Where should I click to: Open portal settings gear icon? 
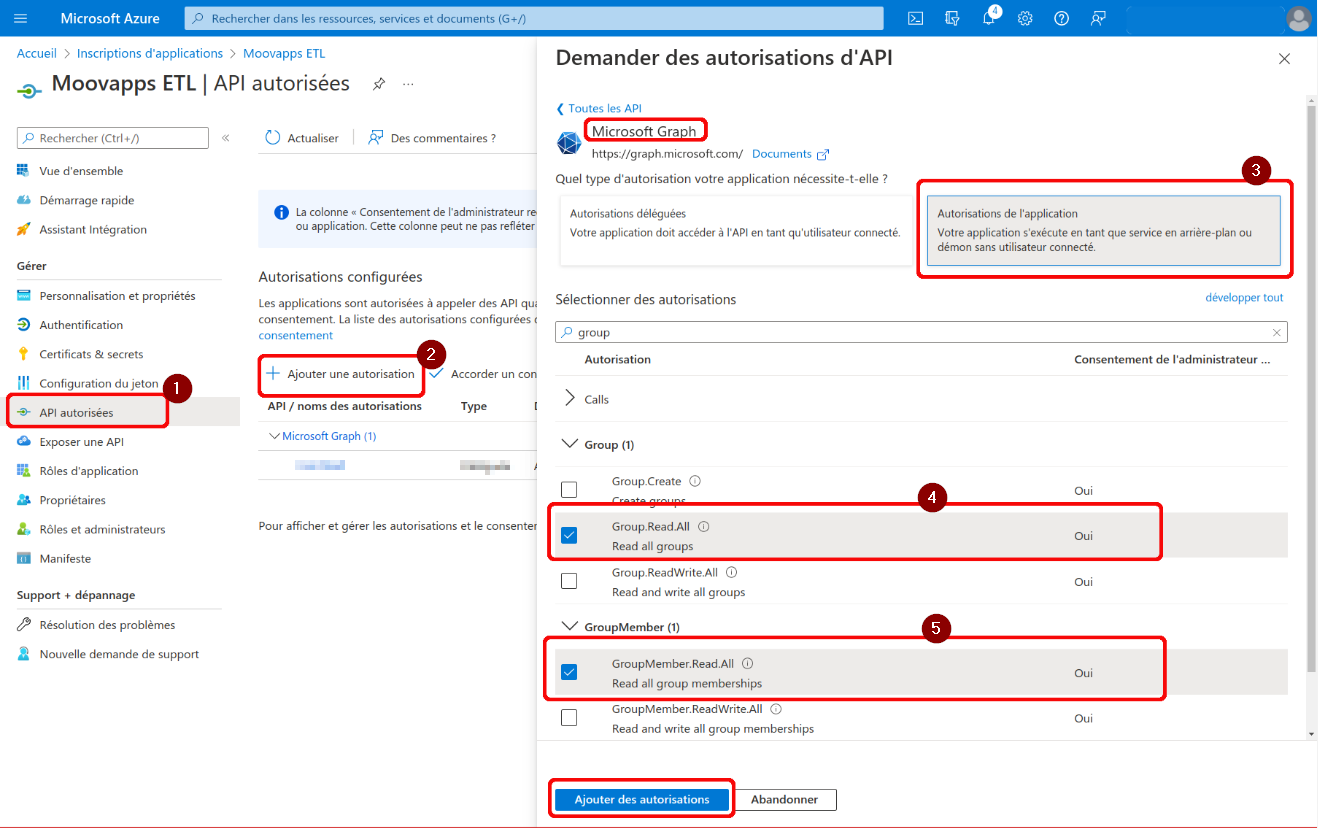click(x=1025, y=18)
